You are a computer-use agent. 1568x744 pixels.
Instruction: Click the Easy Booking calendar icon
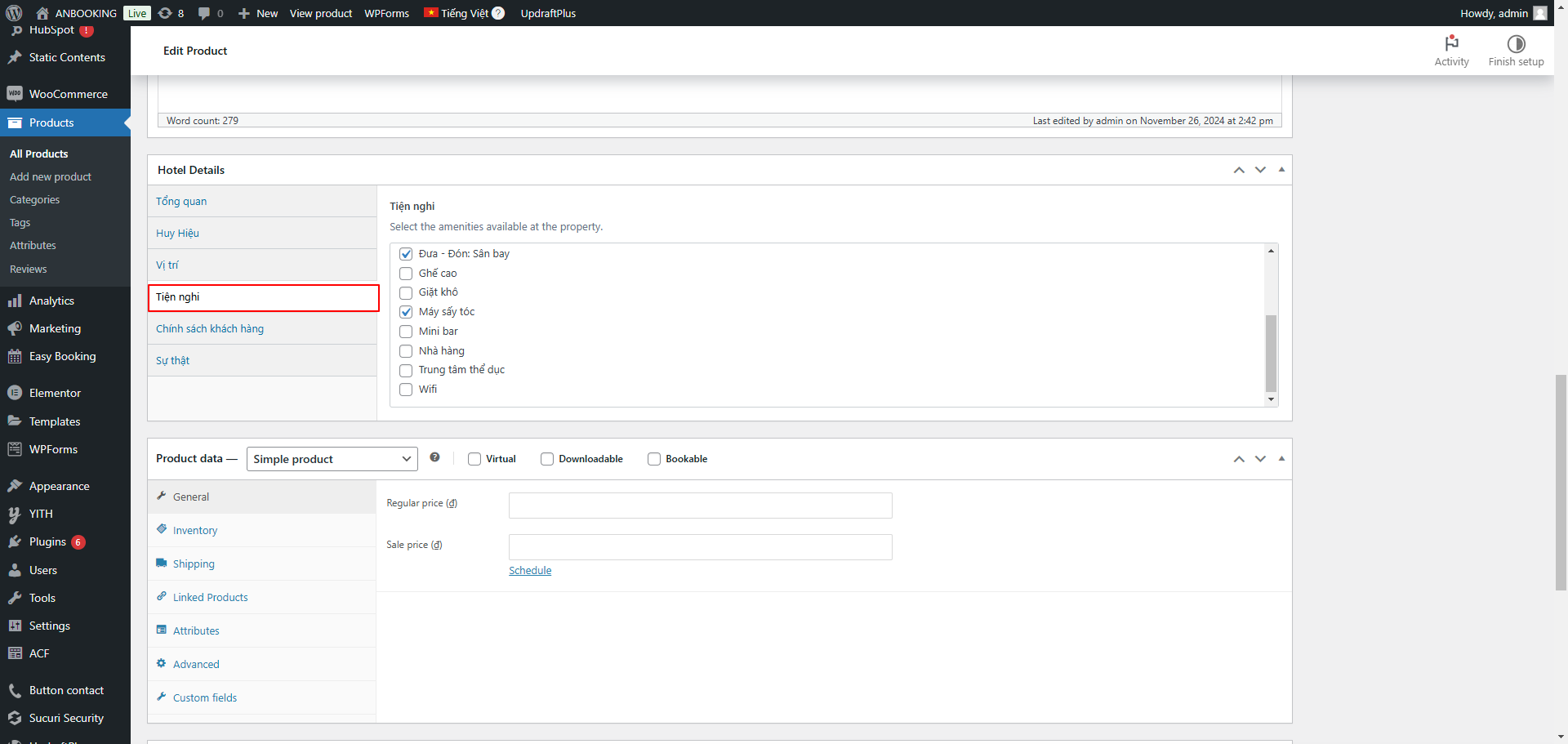point(15,356)
